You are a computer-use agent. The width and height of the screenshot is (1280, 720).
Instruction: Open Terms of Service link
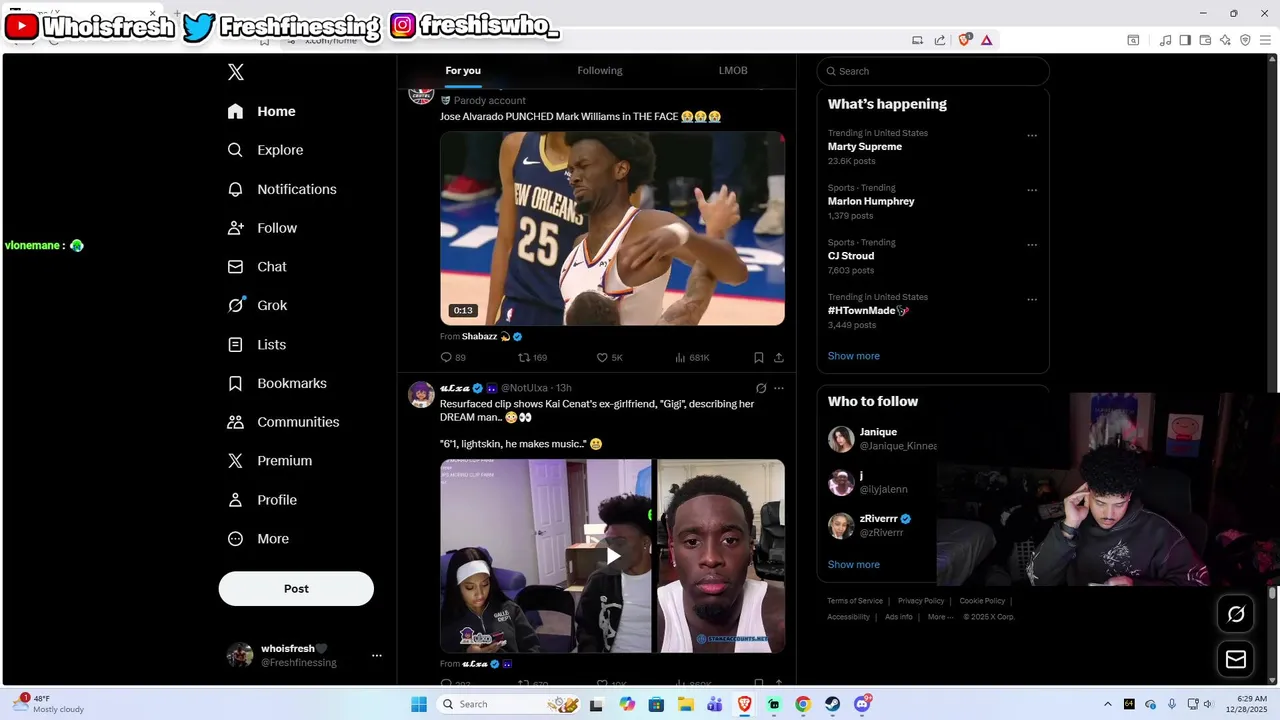[x=855, y=601]
